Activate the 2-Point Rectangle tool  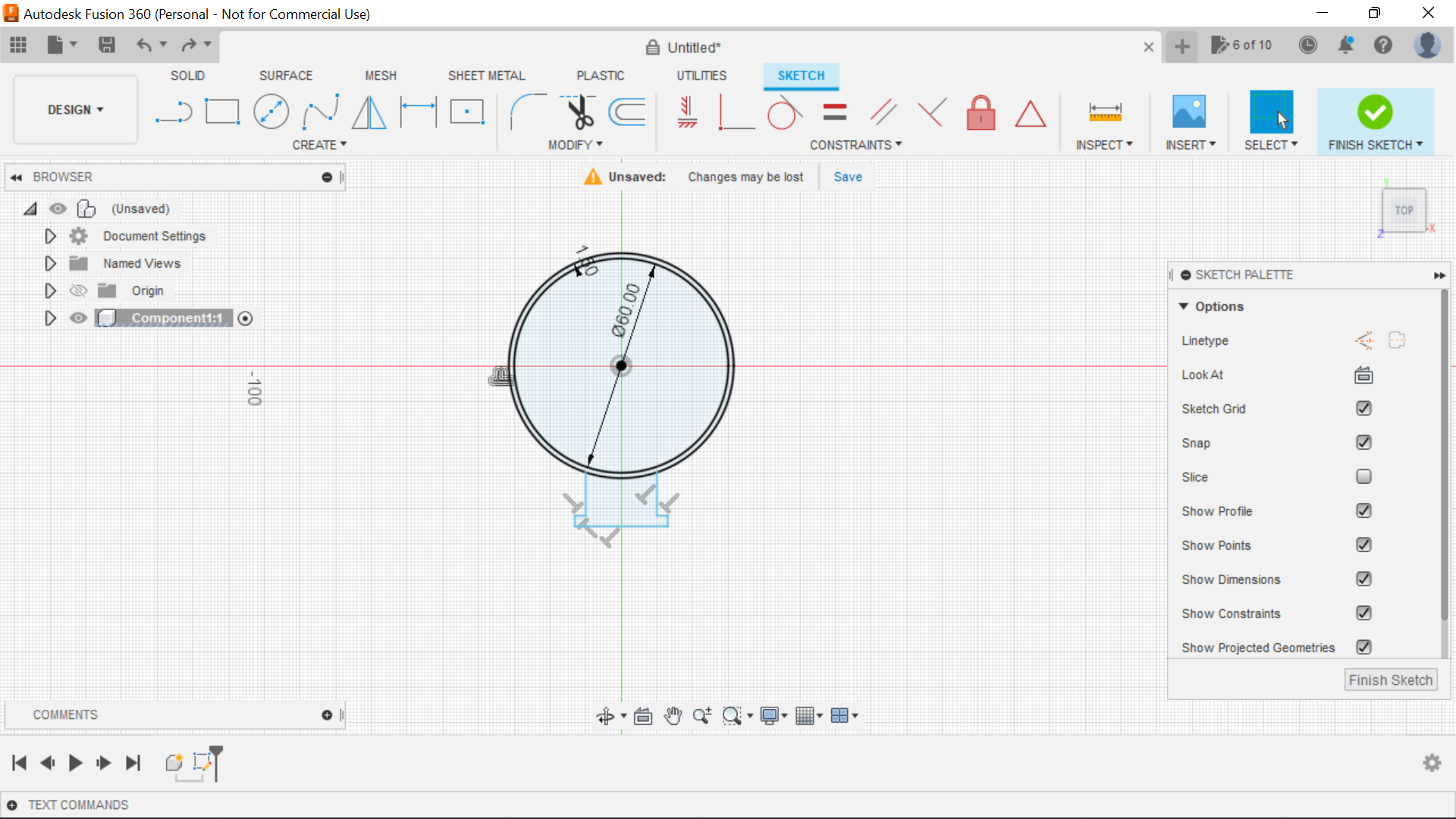[222, 111]
